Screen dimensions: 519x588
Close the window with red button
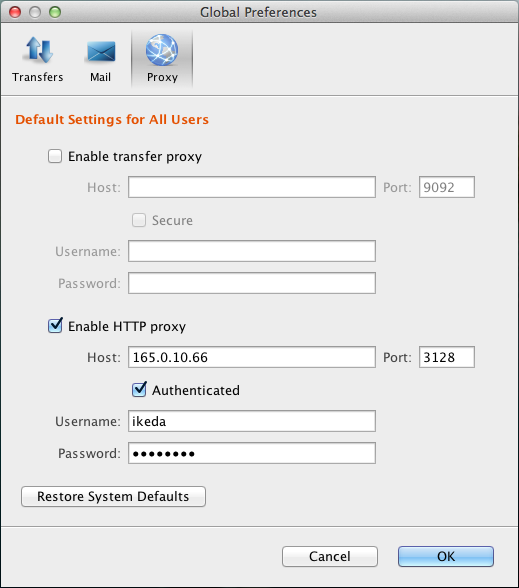coord(15,12)
